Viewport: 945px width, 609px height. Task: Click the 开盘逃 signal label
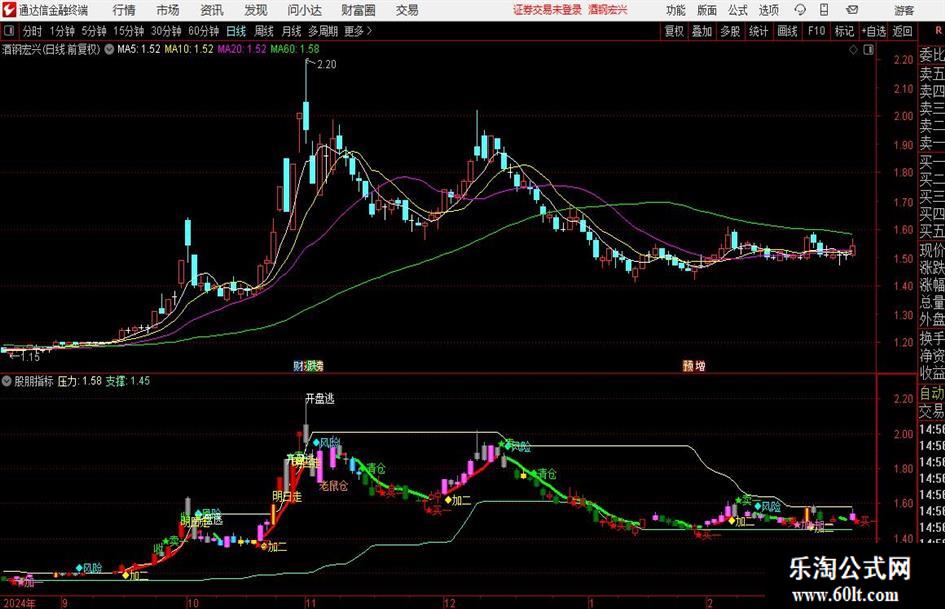[319, 399]
